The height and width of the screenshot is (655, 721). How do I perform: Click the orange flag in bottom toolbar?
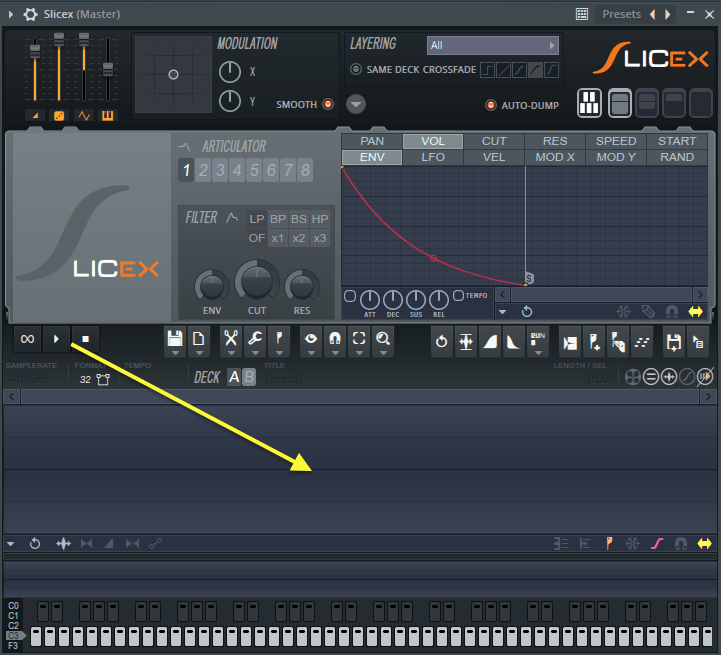tap(609, 544)
